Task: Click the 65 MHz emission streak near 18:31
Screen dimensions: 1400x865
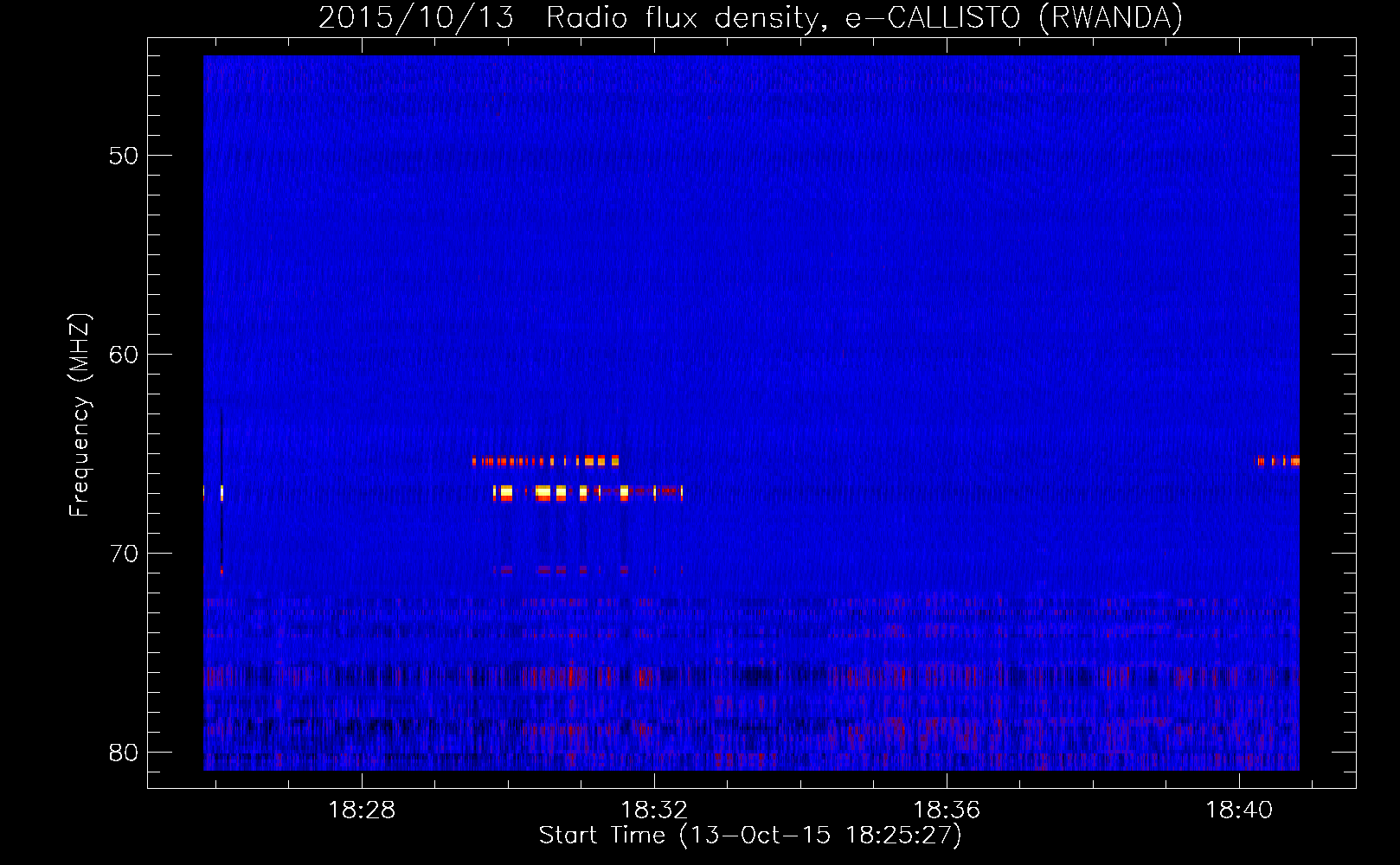Action: click(x=546, y=461)
